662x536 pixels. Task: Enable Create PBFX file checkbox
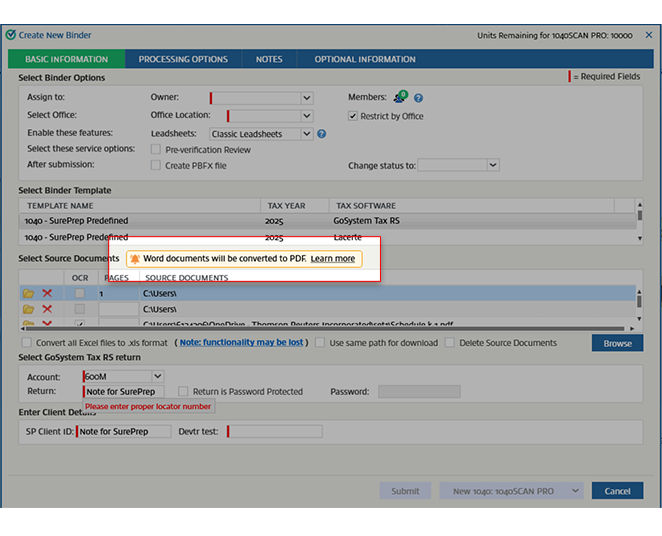click(156, 165)
